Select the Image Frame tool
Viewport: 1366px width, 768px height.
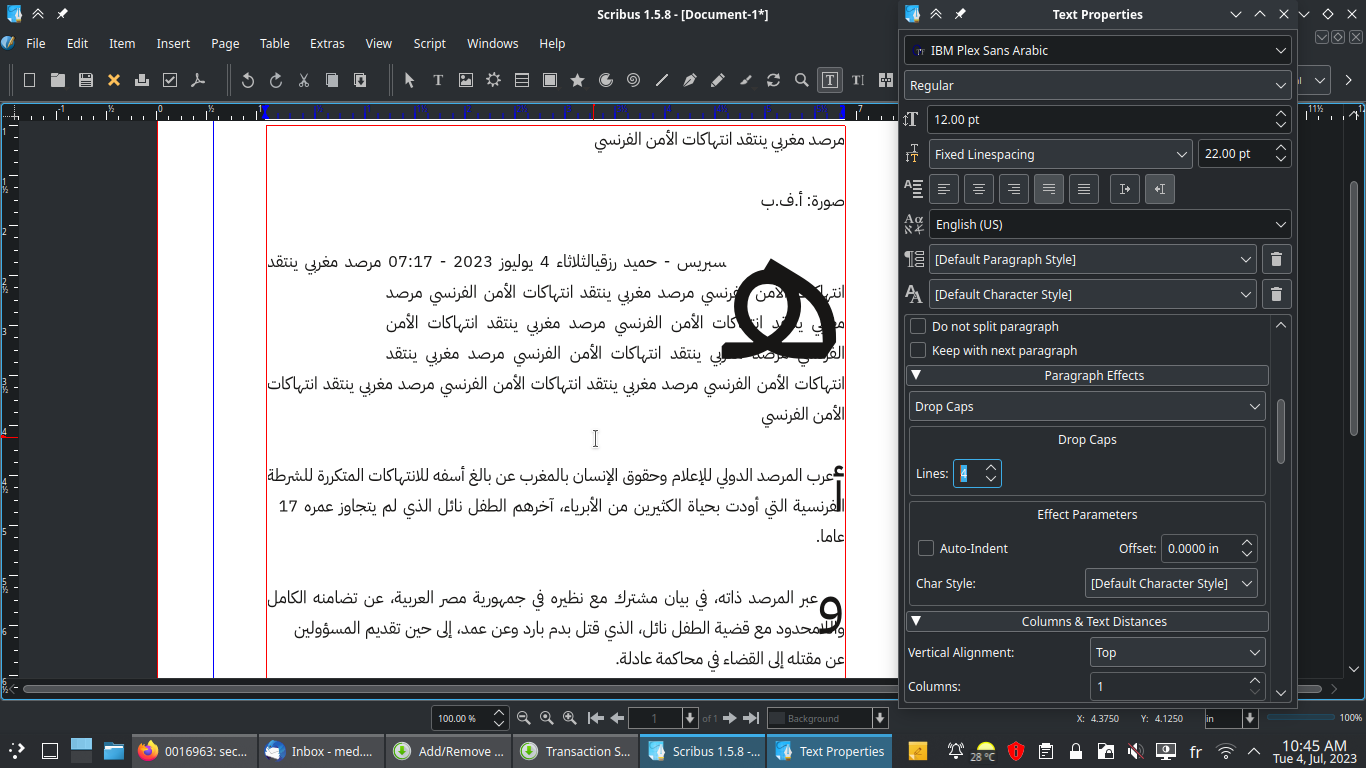tap(466, 80)
